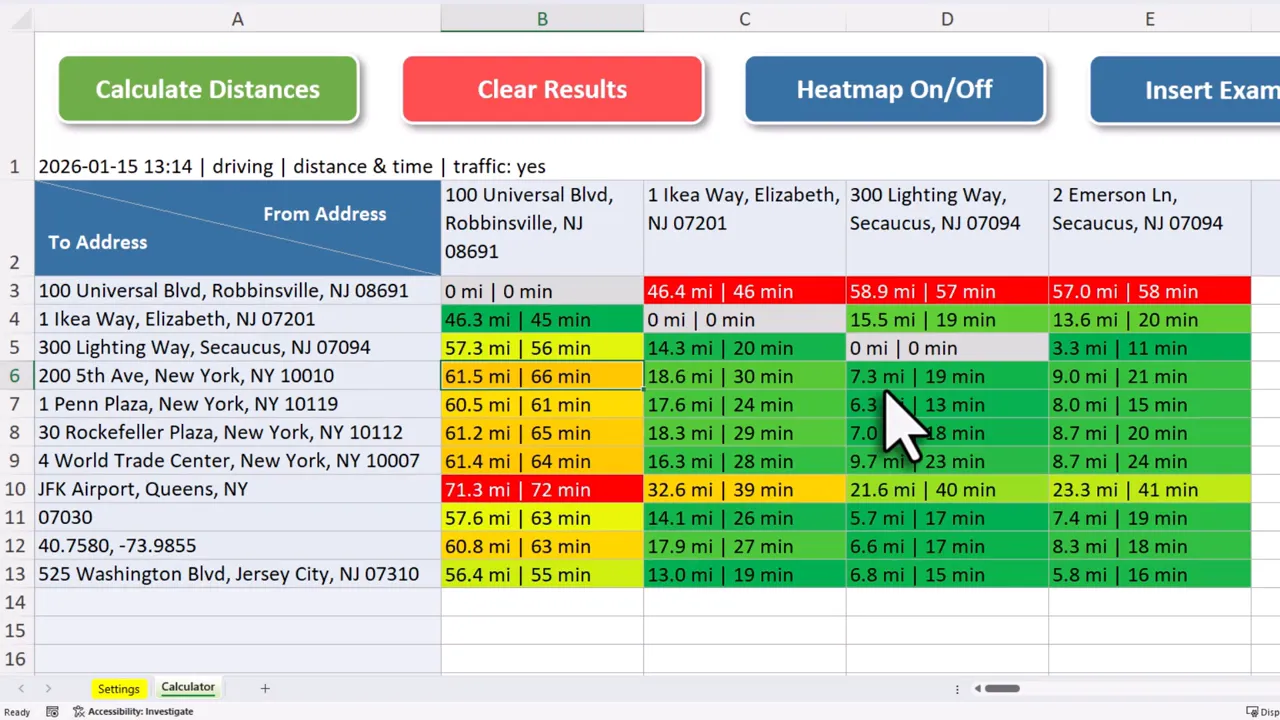The image size is (1280, 720).
Task: Click the Insert Example button
Action: click(x=1200, y=89)
